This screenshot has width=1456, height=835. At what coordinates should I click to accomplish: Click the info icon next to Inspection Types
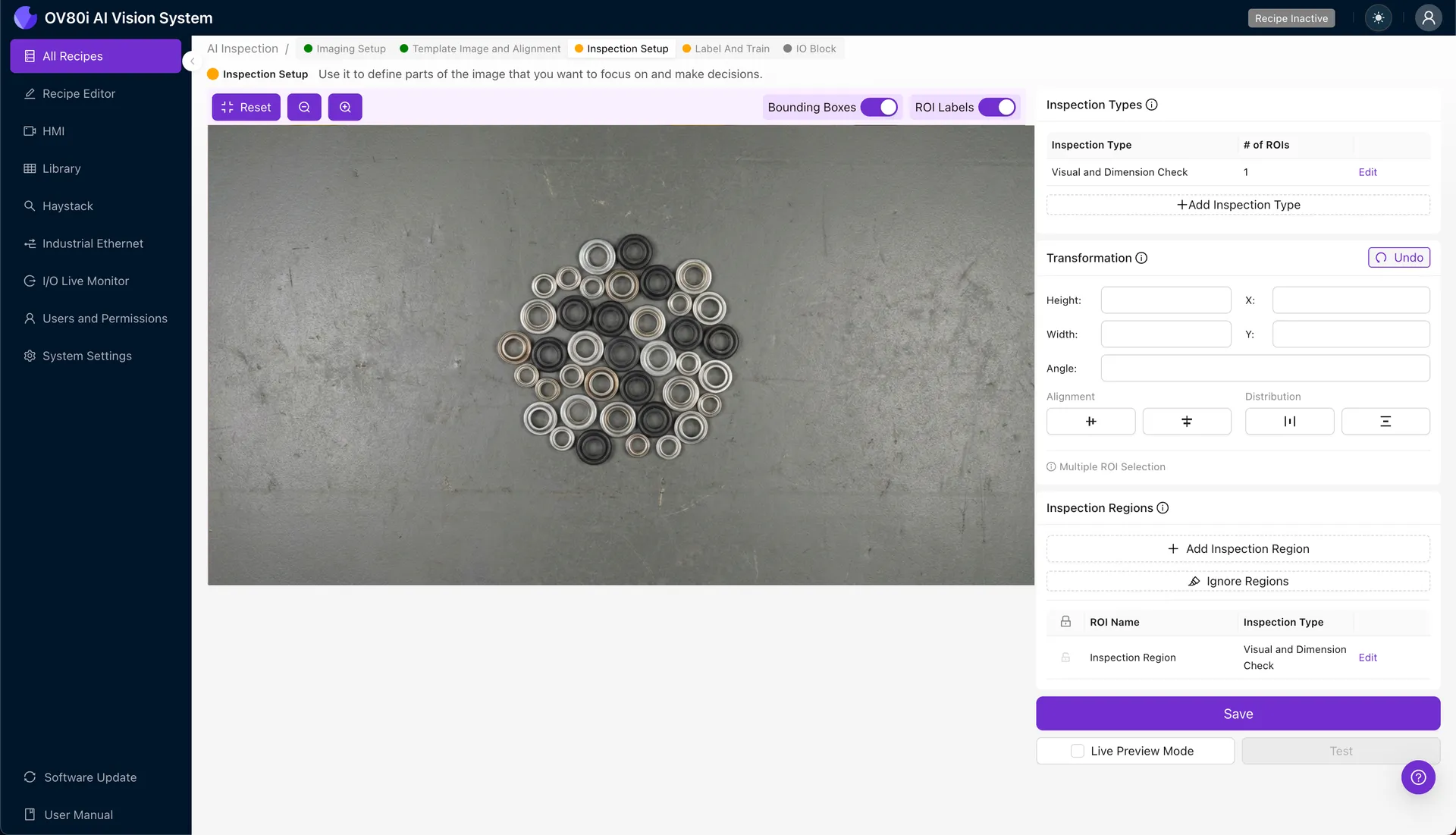click(1152, 105)
